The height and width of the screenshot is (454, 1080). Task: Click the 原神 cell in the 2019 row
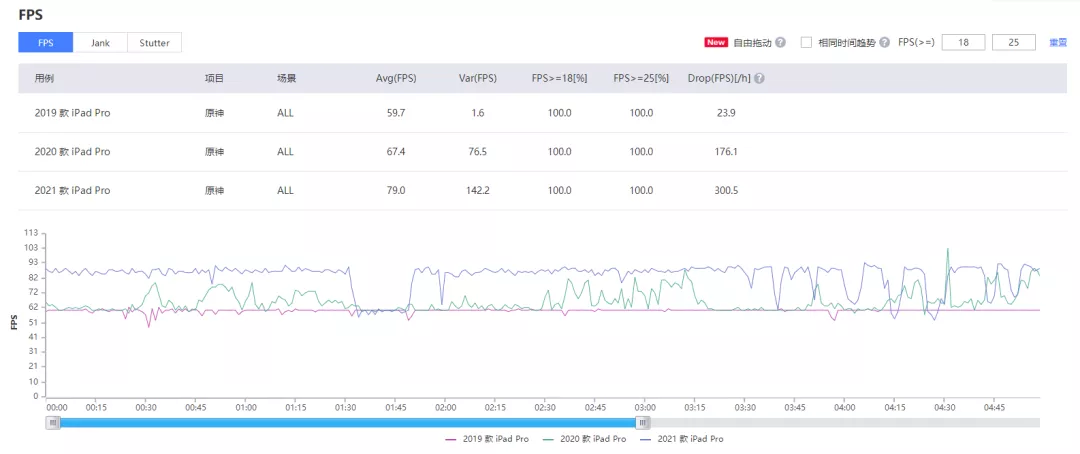coord(214,113)
